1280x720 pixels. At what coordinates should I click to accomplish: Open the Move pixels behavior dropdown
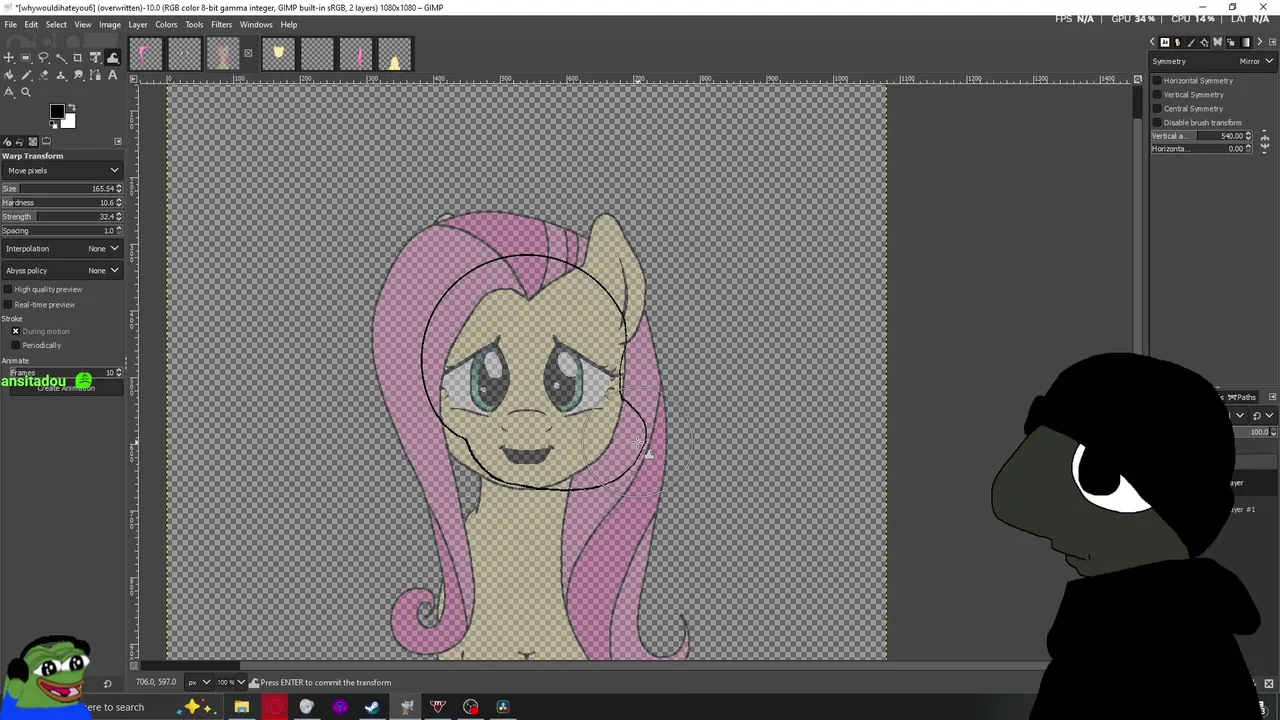click(62, 170)
